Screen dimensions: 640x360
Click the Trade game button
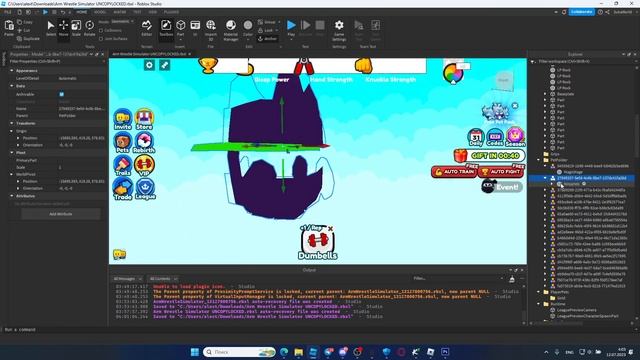122,189
